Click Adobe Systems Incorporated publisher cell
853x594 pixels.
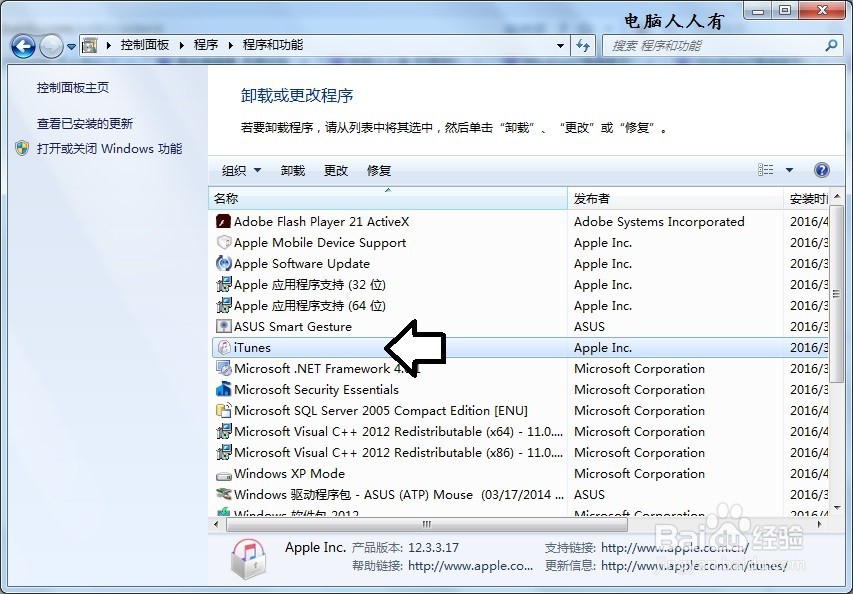point(659,221)
